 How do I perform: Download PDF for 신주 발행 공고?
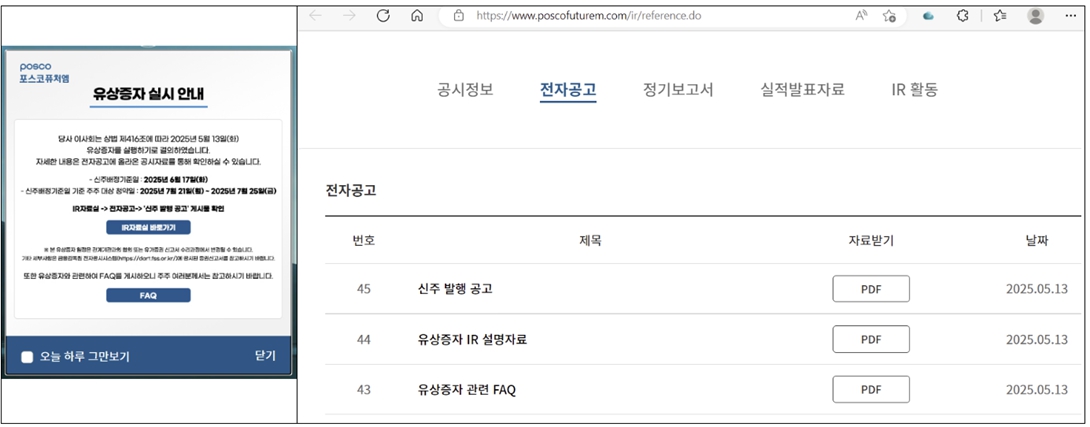(871, 289)
